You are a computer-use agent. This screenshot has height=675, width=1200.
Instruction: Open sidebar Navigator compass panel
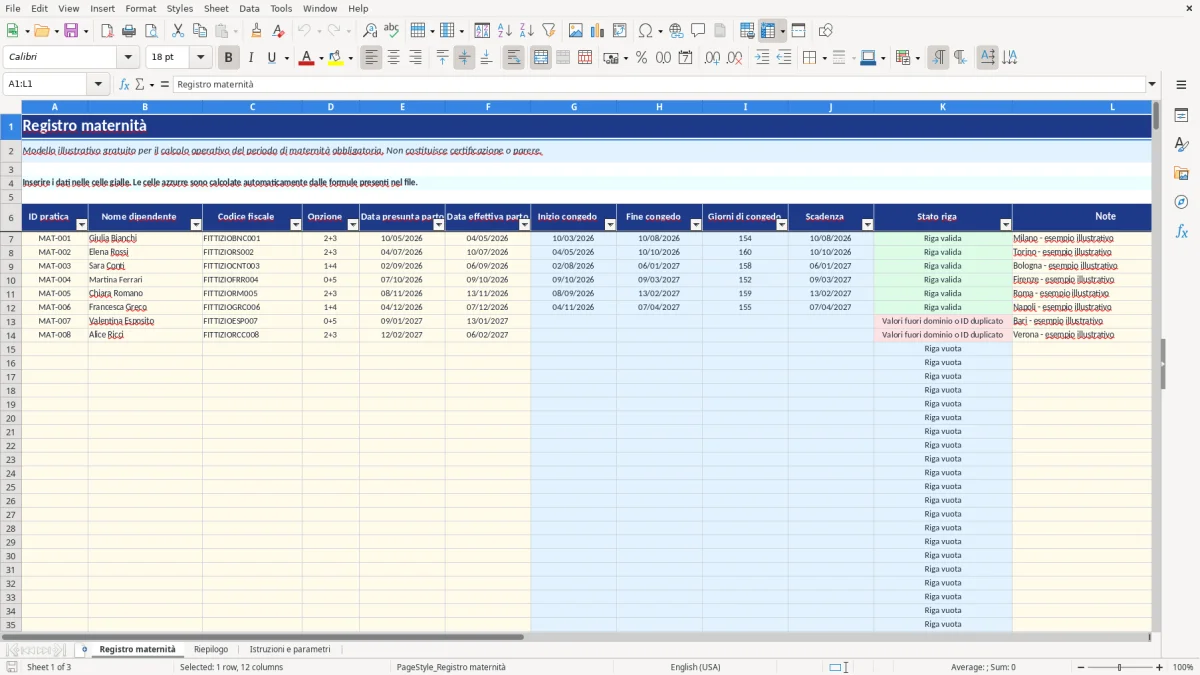tap(1181, 203)
